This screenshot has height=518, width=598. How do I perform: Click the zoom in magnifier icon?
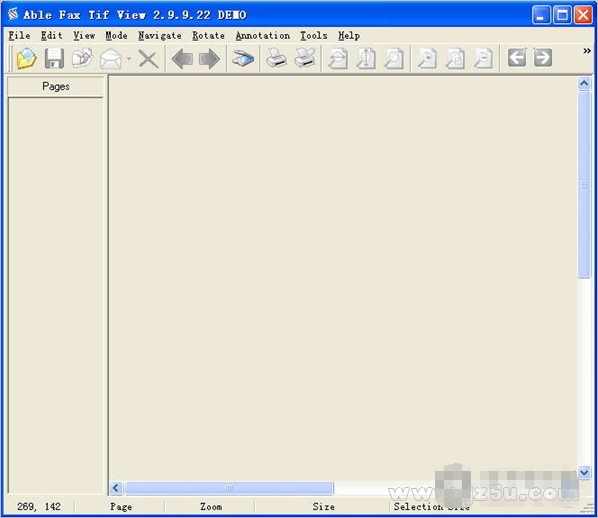click(x=427, y=58)
